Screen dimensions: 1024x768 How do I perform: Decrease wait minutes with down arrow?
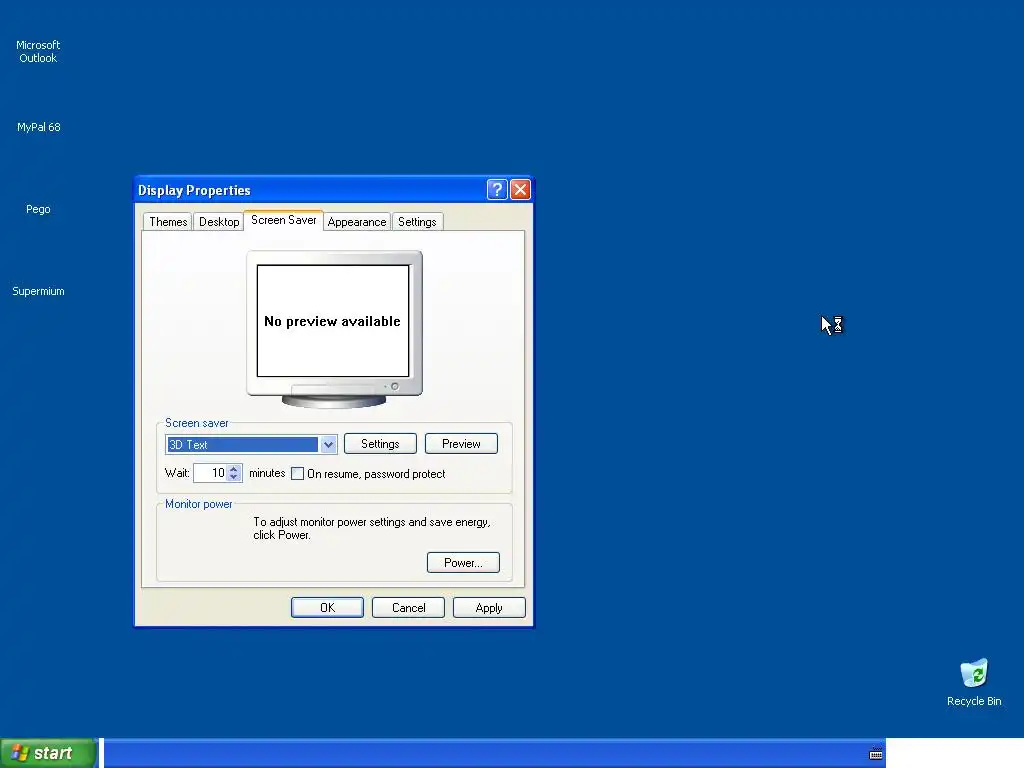[234, 477]
